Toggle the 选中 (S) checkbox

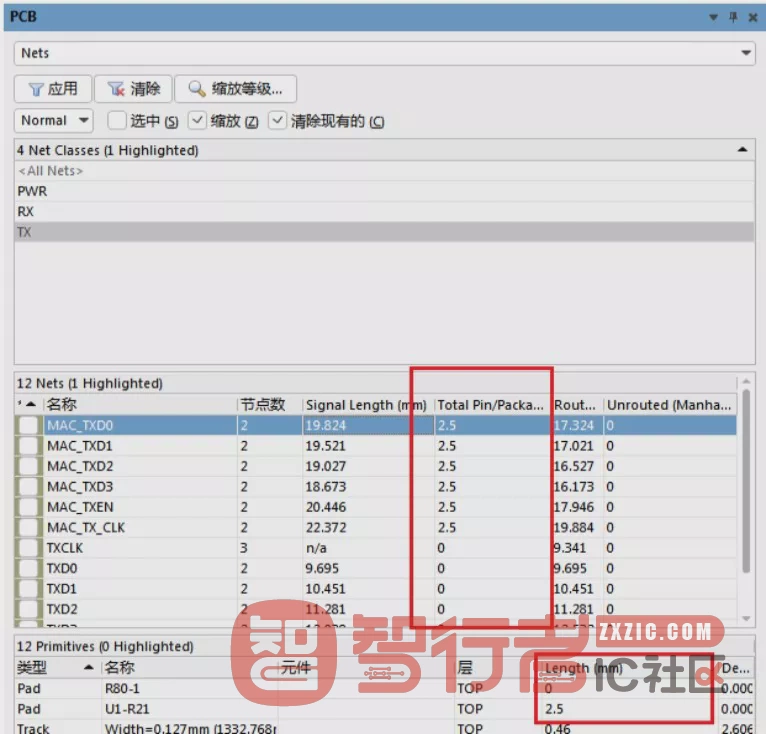click(117, 120)
